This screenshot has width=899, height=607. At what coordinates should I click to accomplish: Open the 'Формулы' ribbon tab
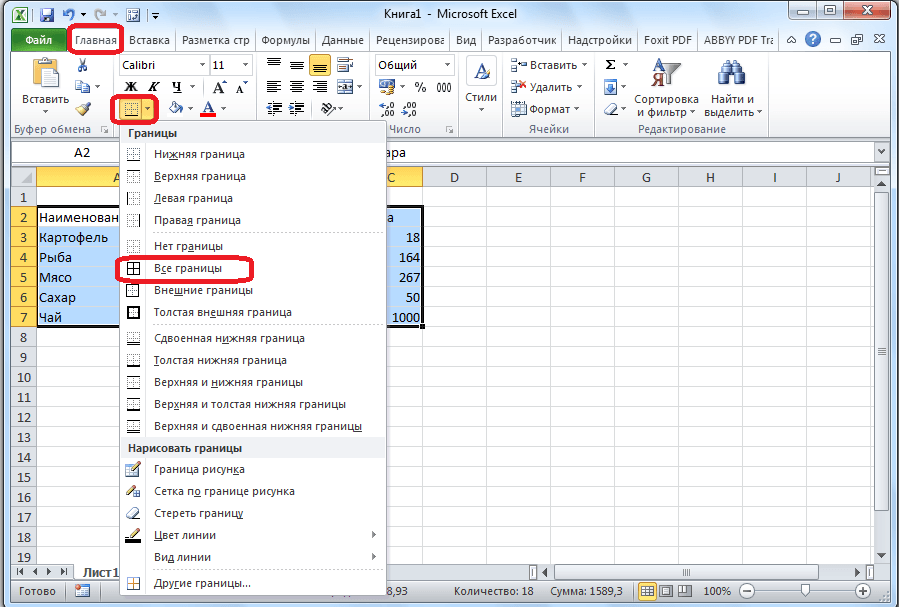pos(285,40)
